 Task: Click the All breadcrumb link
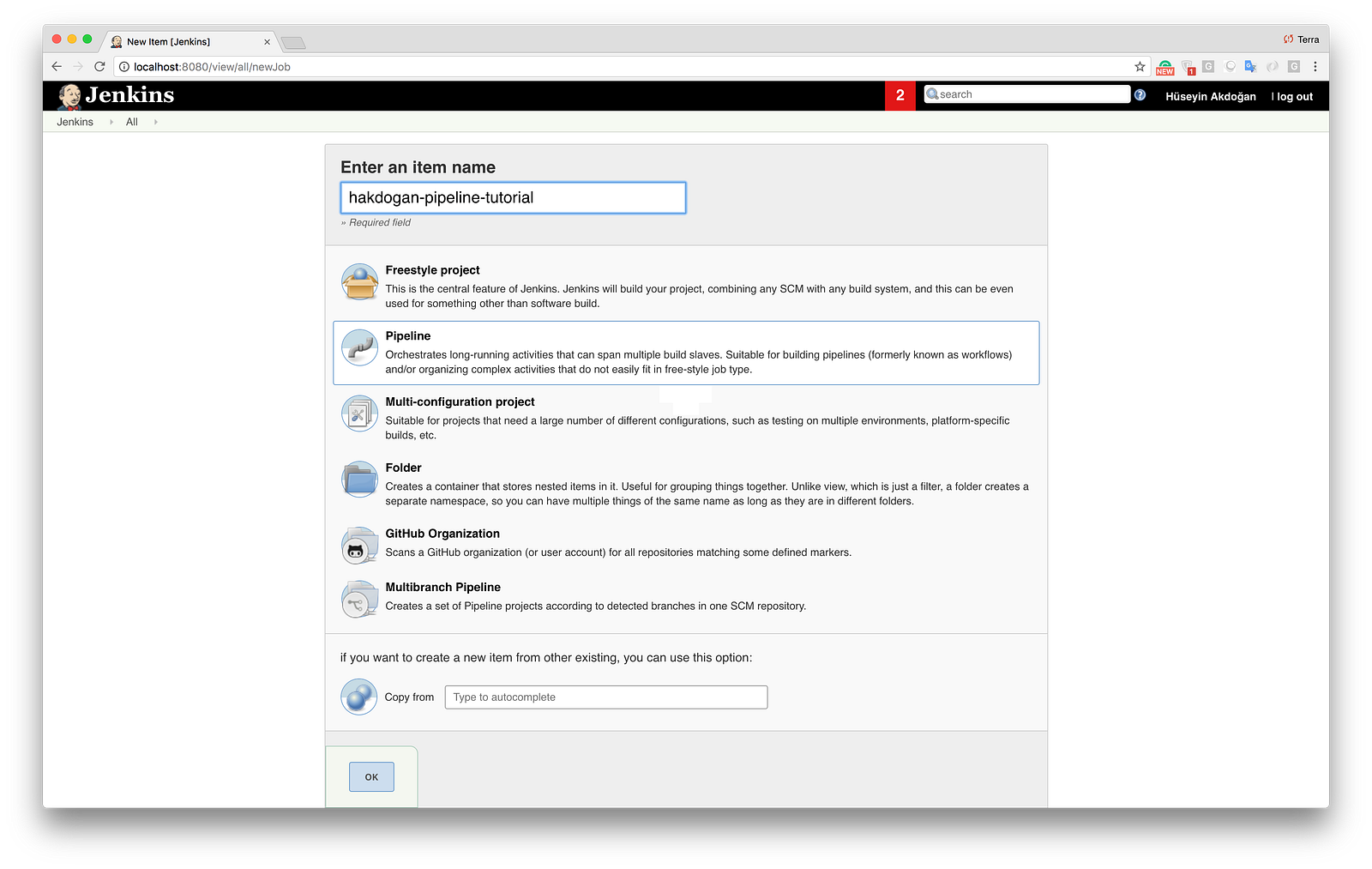[x=132, y=122]
